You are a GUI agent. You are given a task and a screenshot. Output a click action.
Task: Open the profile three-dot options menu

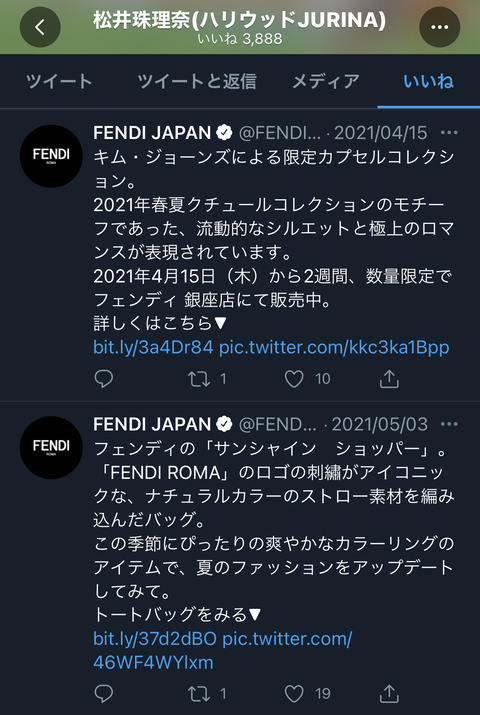click(x=439, y=27)
